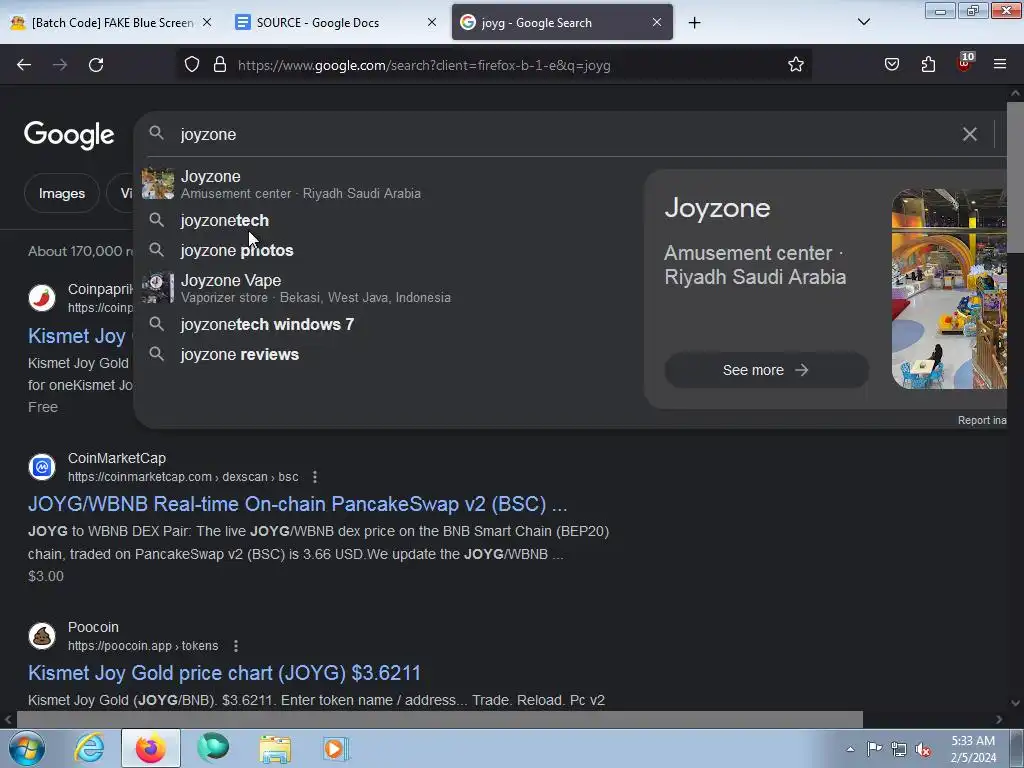This screenshot has height=768, width=1024.
Task: Open Windows Explorer folder from taskbar
Action: [275, 748]
